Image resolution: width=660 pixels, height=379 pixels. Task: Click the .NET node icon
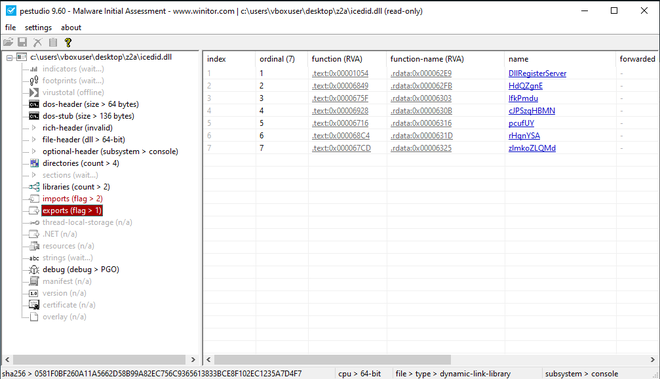point(34,234)
